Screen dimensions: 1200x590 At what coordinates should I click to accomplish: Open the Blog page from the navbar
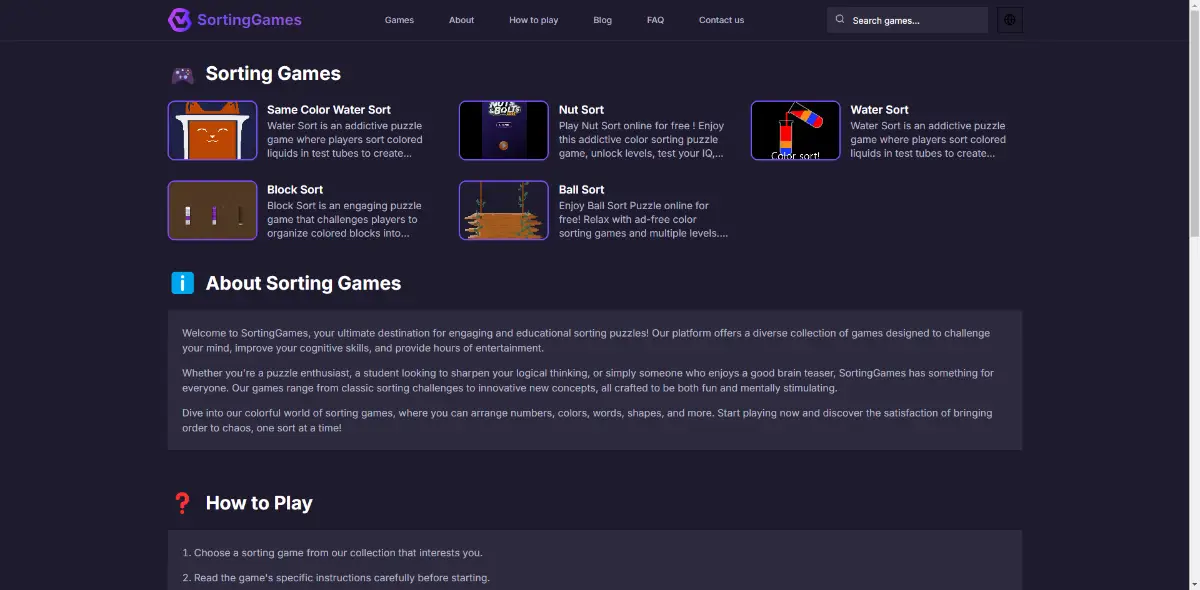[x=602, y=19]
